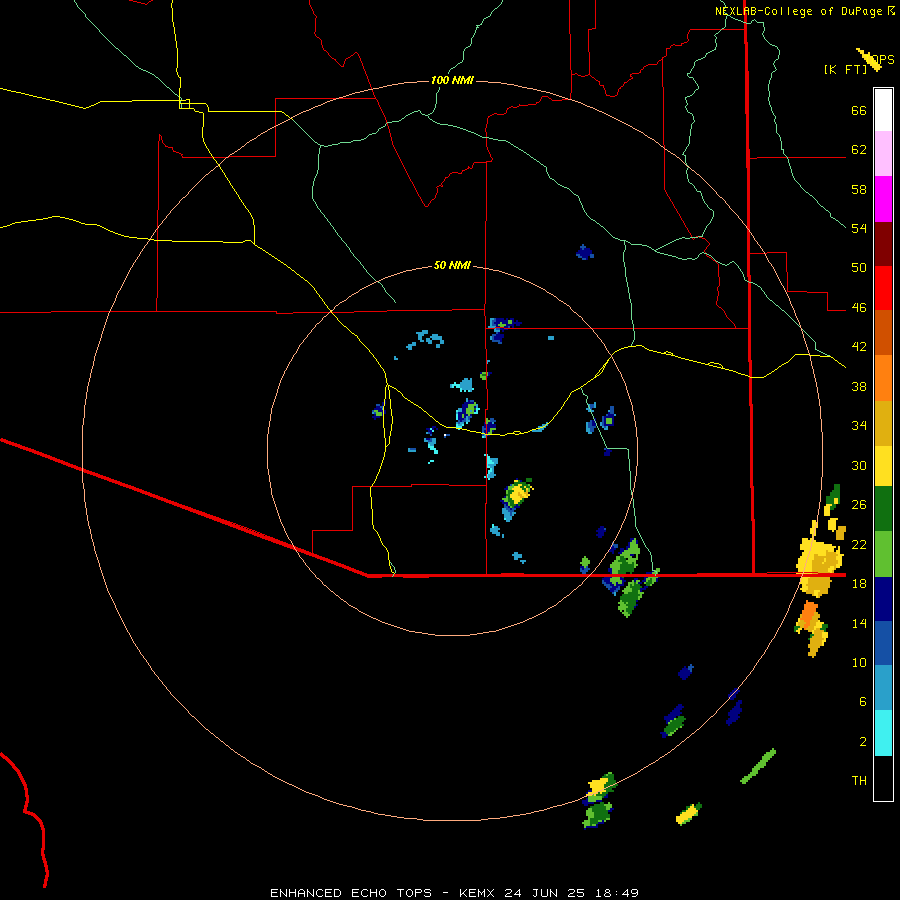This screenshot has width=900, height=900.
Task: Click the "58" legend value
Action: (859, 189)
